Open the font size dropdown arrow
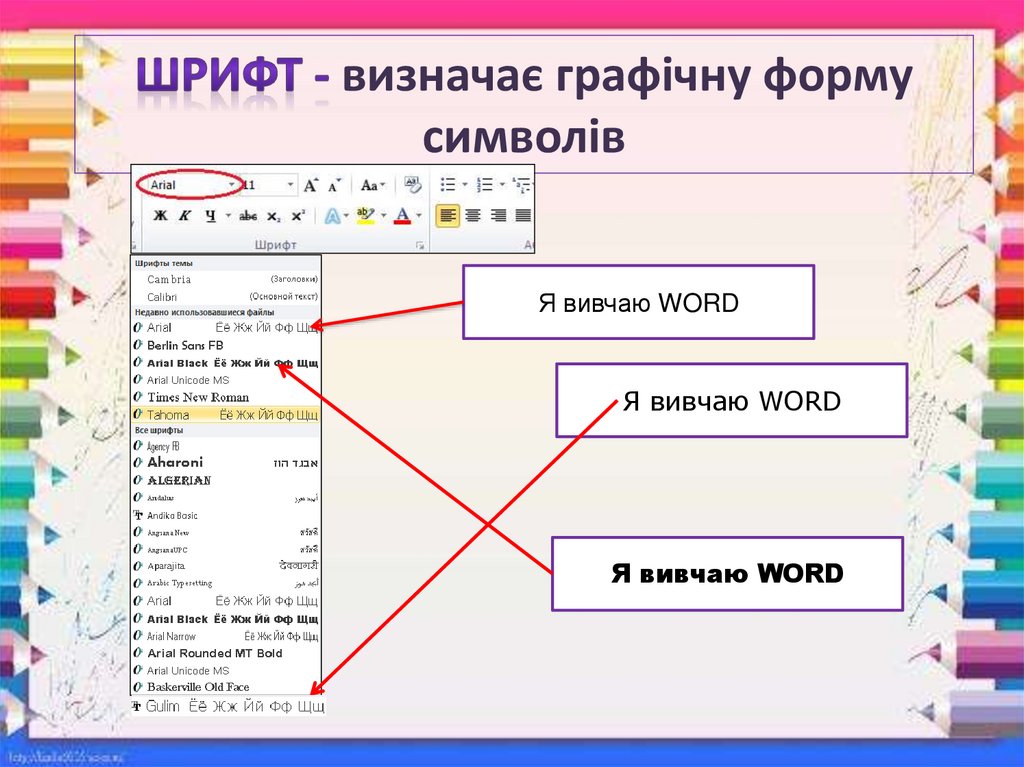Viewport: 1024px width, 767px height. pyautogui.click(x=291, y=185)
